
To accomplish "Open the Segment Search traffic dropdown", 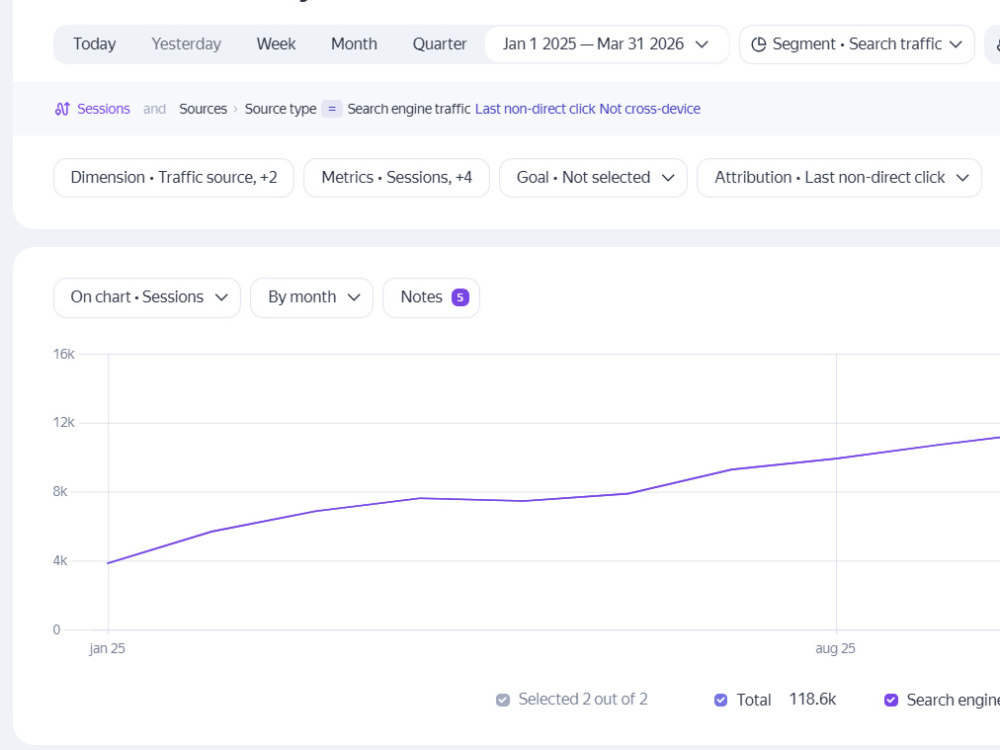I will [x=857, y=44].
